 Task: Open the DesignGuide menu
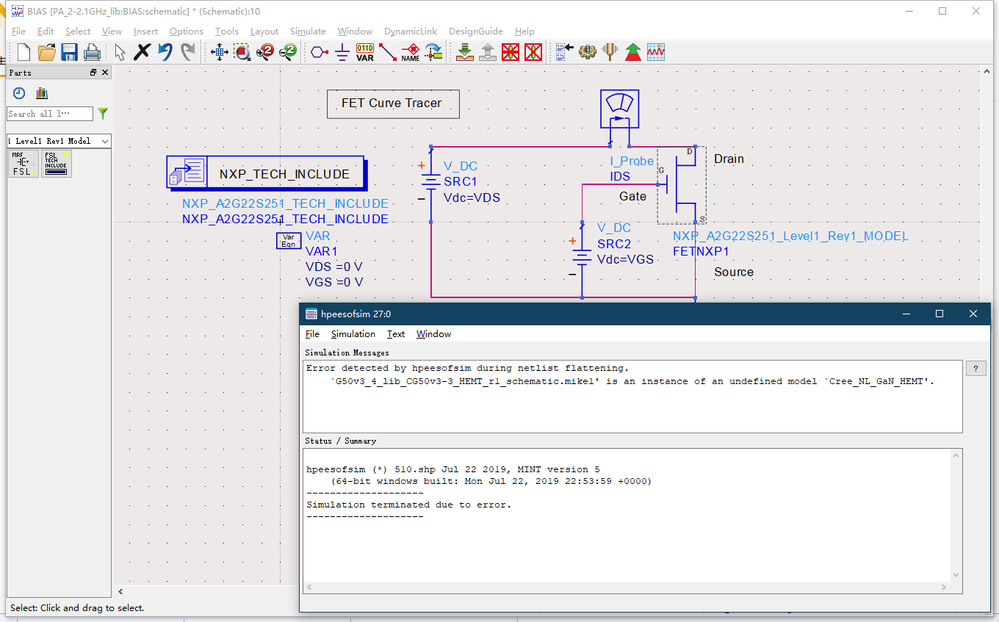pos(475,32)
